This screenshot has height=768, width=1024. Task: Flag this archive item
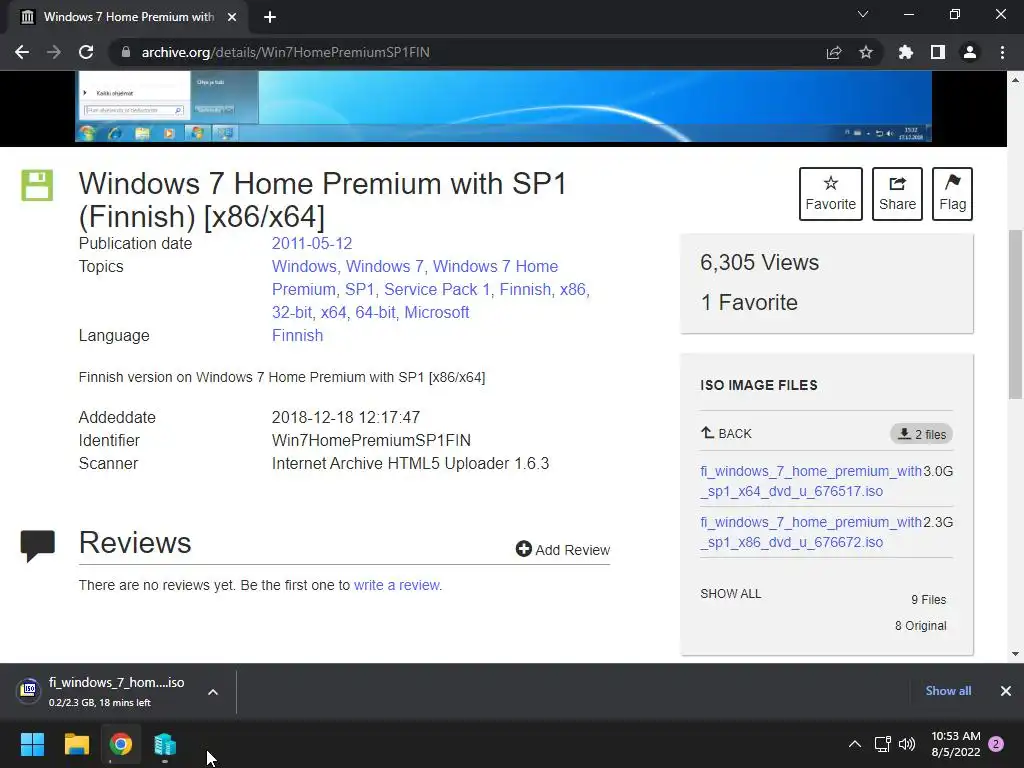tap(952, 194)
